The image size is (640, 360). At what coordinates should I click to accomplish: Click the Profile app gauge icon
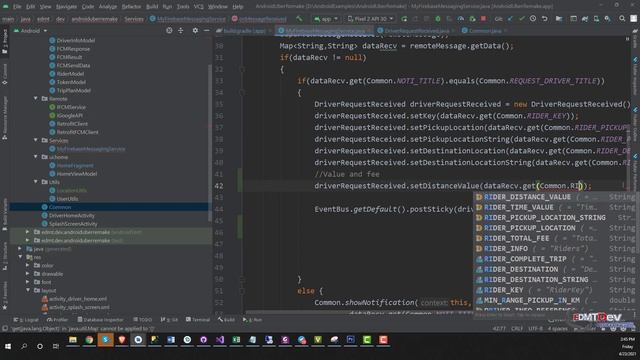[x=460, y=19]
